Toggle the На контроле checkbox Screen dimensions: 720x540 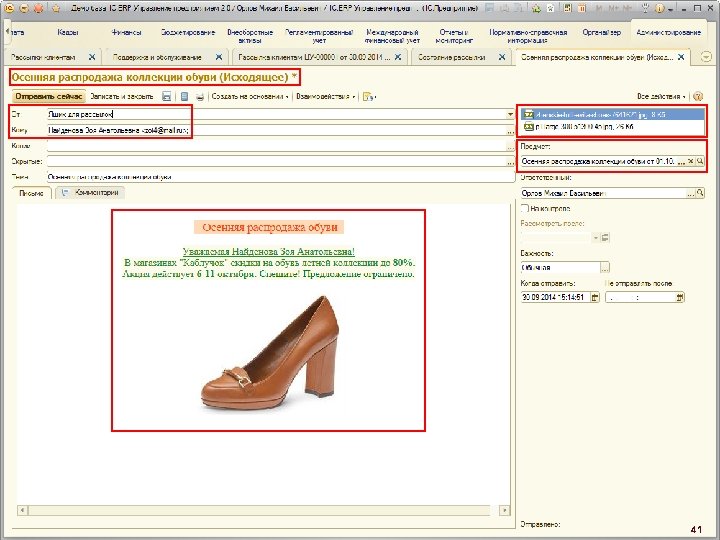[x=524, y=209]
